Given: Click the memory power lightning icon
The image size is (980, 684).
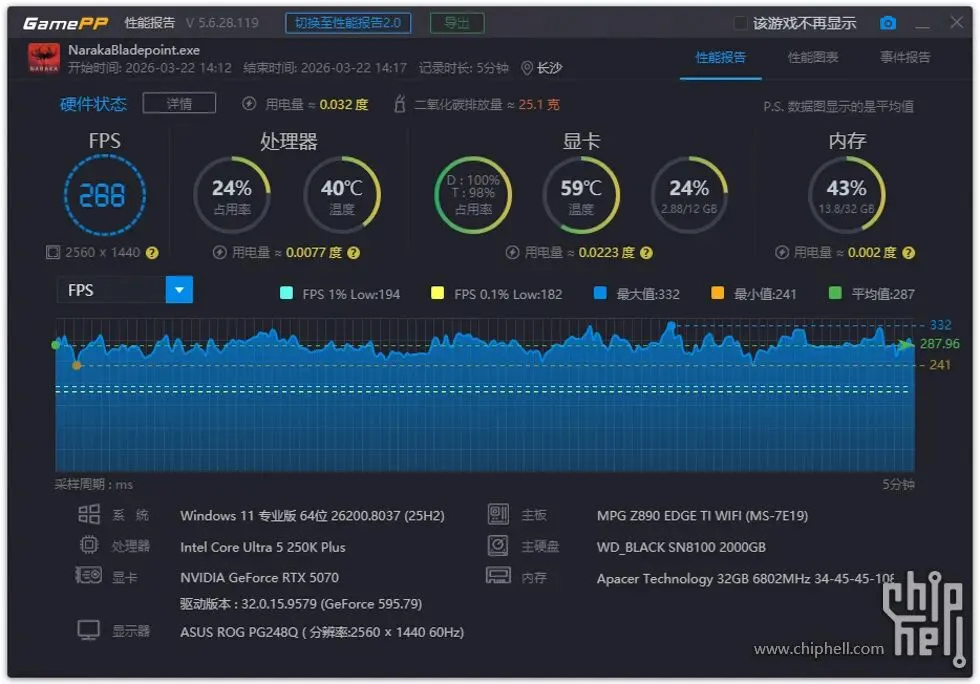Looking at the screenshot, I should (x=781, y=253).
